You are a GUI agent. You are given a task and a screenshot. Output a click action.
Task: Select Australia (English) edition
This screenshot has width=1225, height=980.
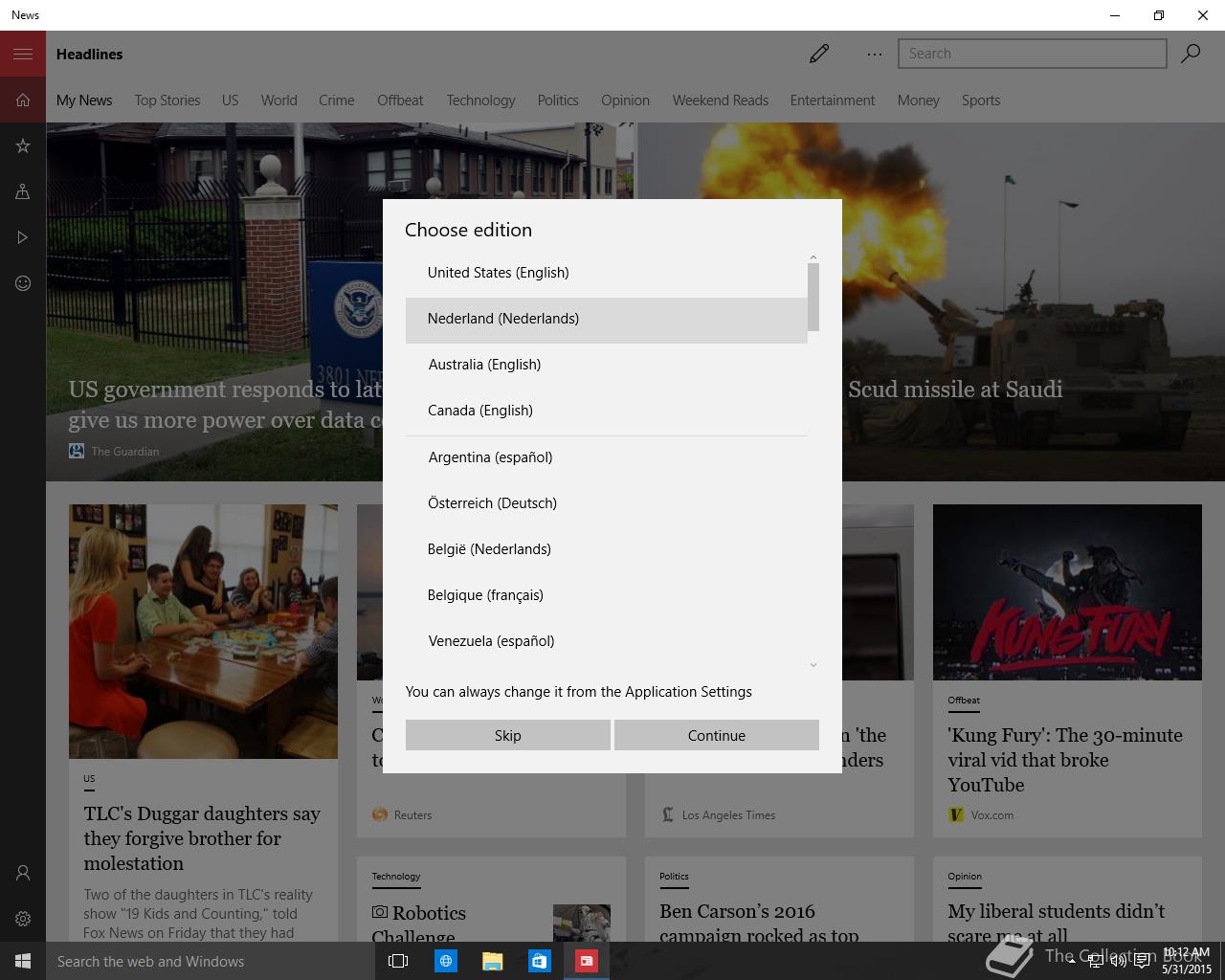607,365
